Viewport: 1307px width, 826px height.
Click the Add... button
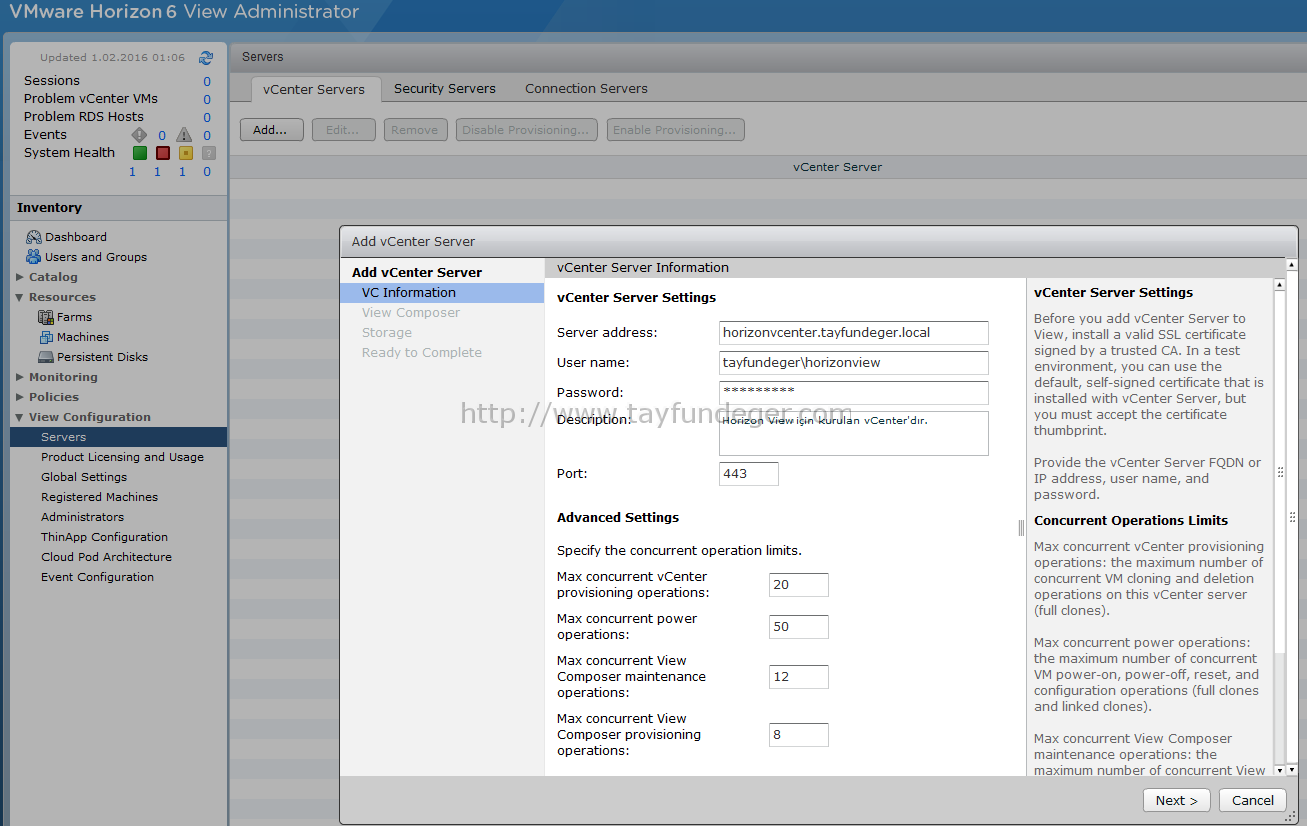click(x=271, y=130)
